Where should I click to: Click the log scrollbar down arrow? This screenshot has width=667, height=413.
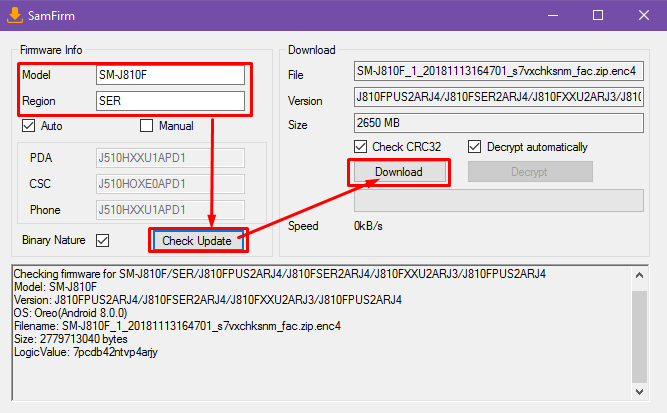639,392
